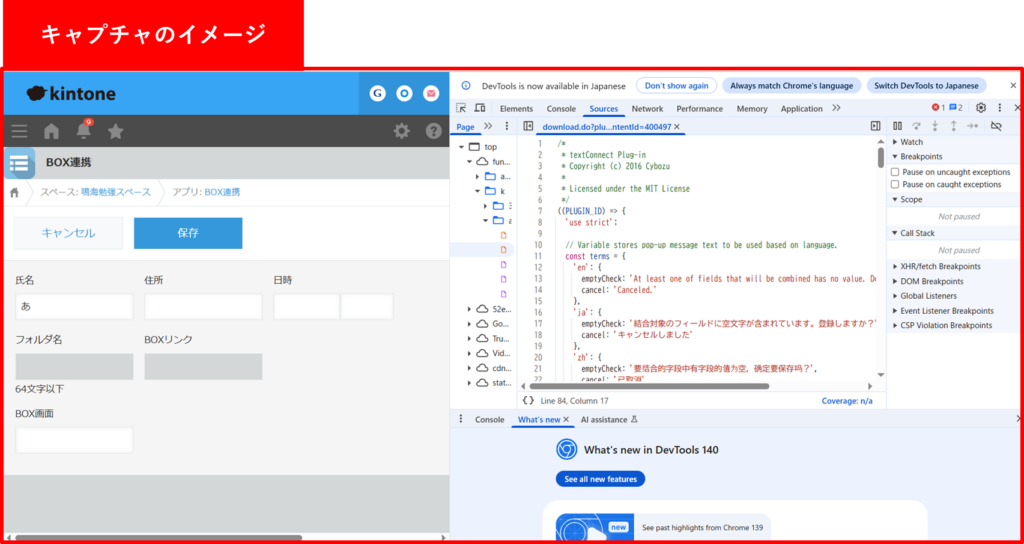Click the deactivate breakpoints icon

[x=995, y=126]
